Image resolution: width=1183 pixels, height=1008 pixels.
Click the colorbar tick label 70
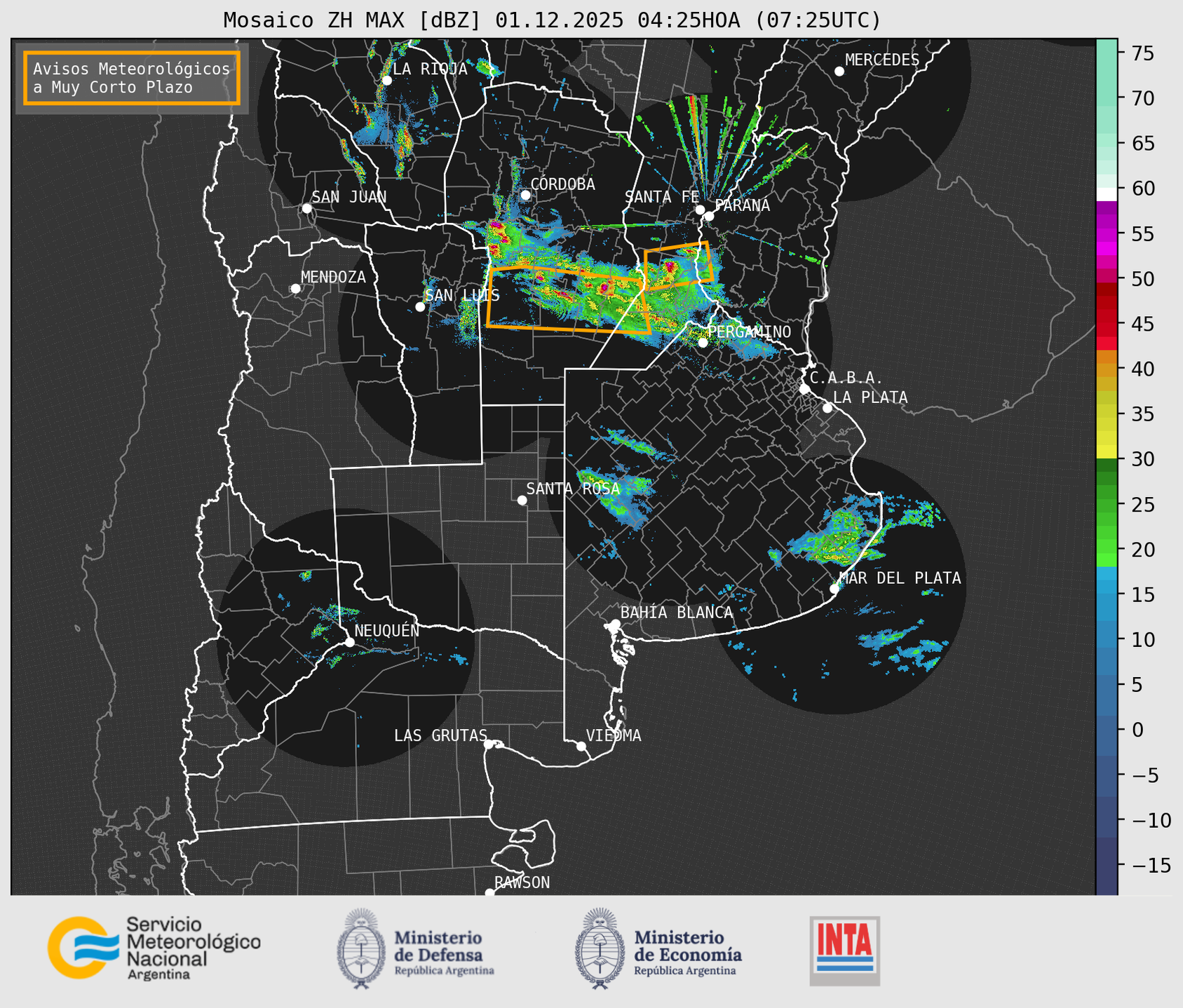click(x=1144, y=99)
